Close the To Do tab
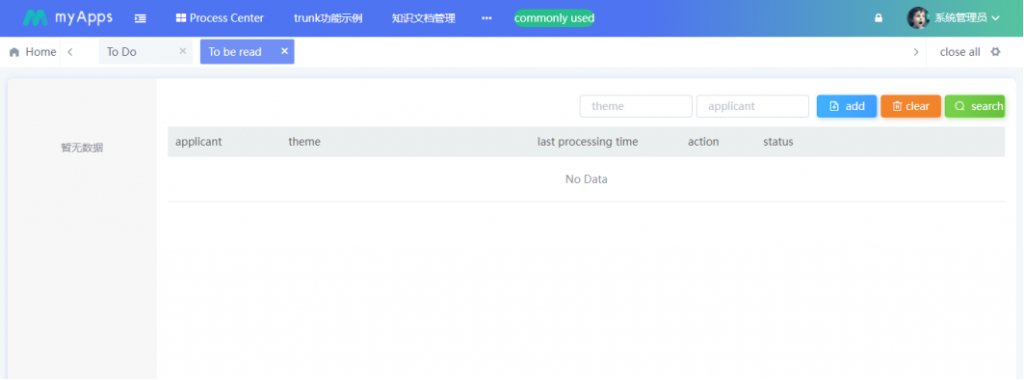The image size is (1024, 380). [183, 51]
